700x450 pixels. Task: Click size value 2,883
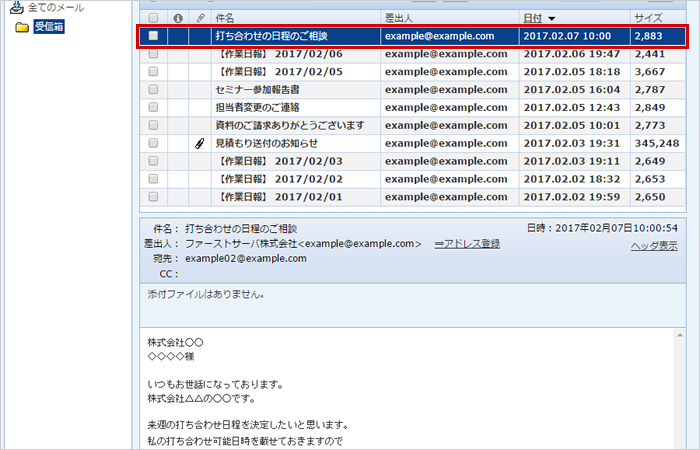pos(648,36)
